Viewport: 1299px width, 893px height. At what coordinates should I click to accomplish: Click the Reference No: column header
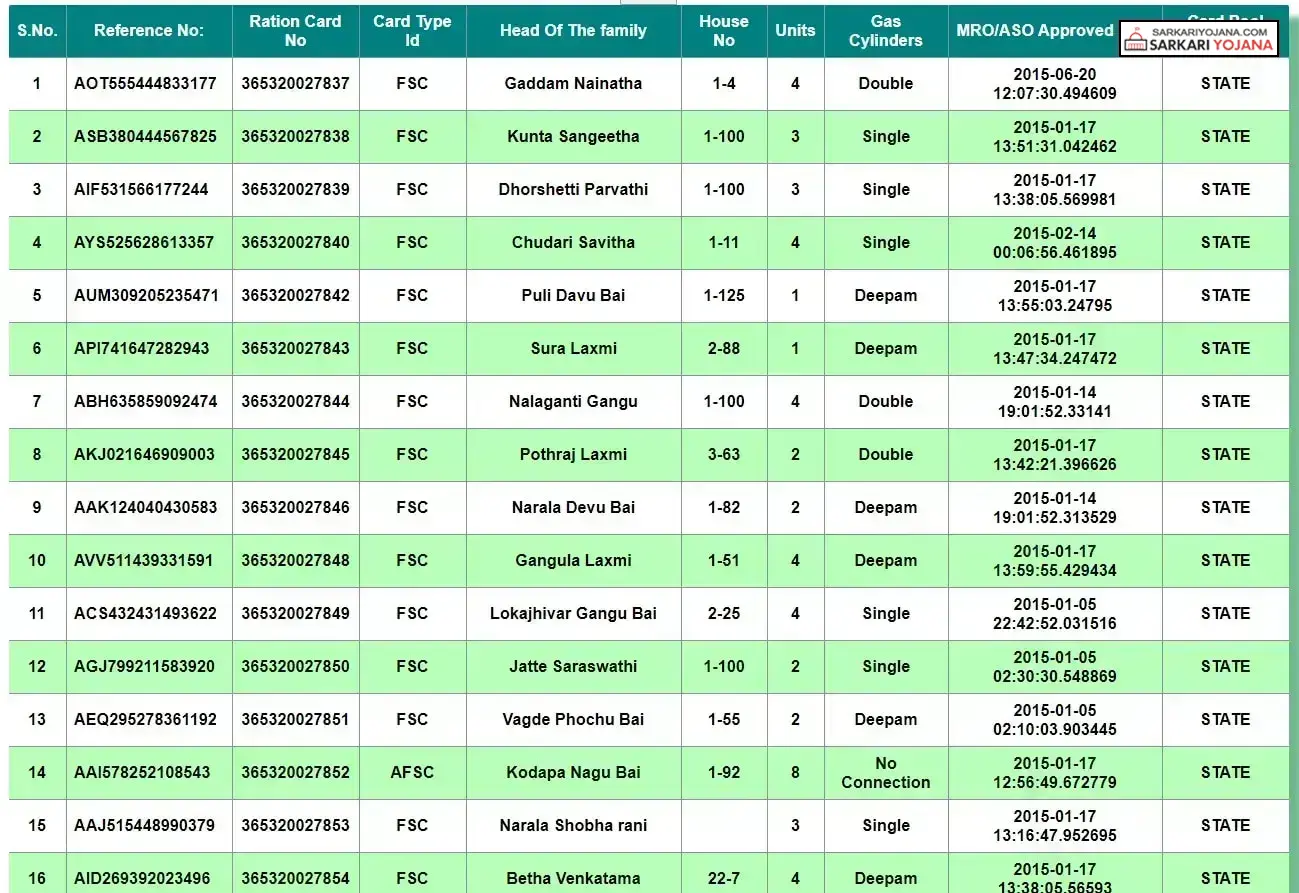149,31
